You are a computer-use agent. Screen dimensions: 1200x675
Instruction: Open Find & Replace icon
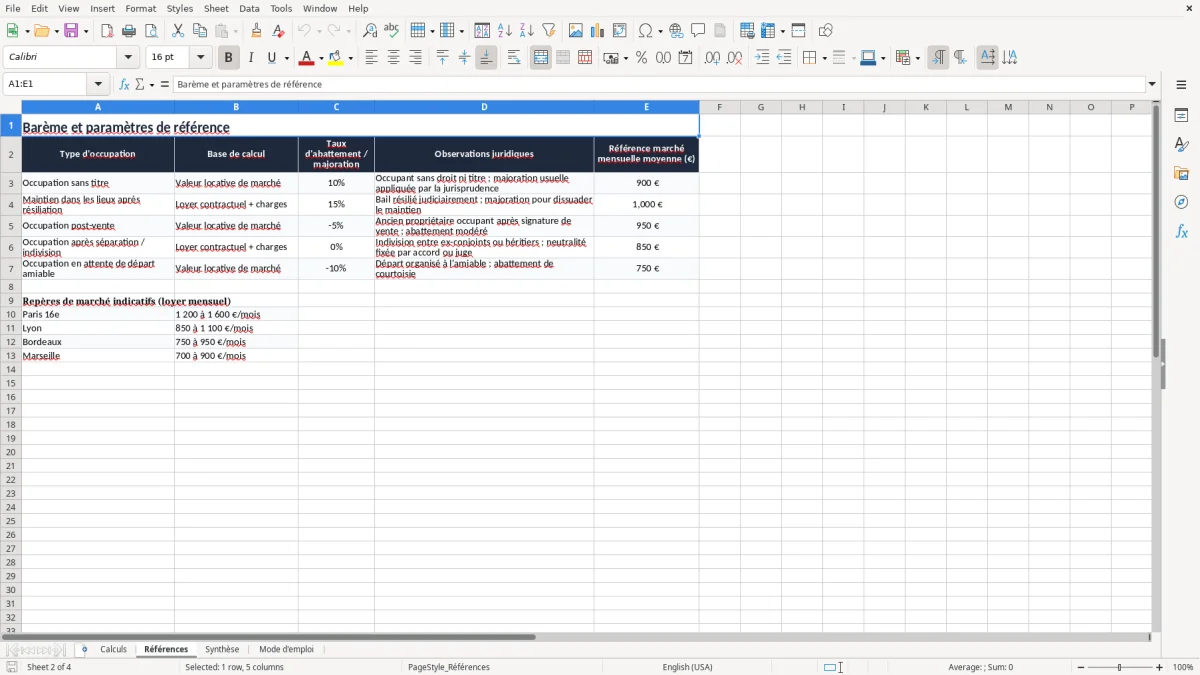click(370, 31)
